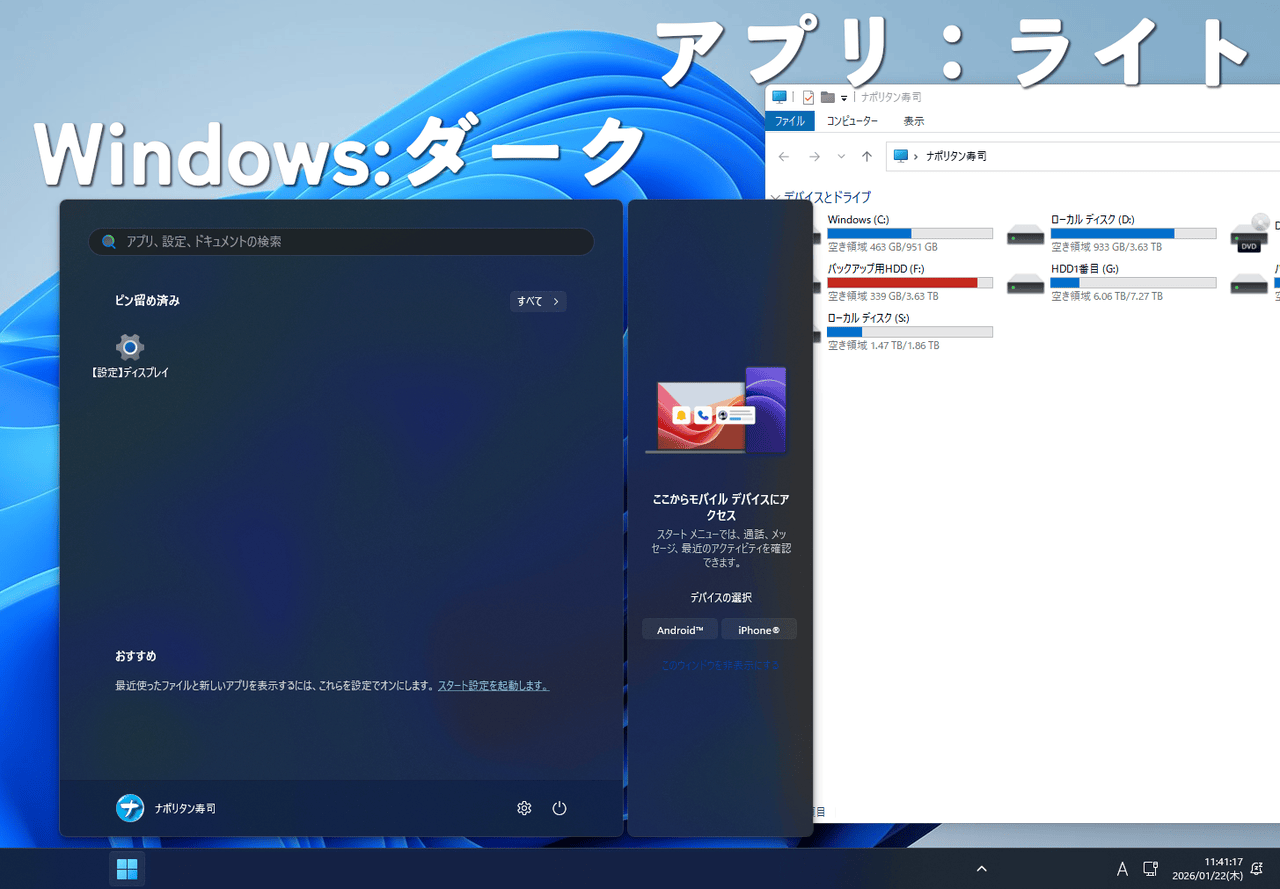Screen dimensions: 1280x889
Task: Open the DVD drive in Explorer
Action: pyautogui.click(x=1248, y=234)
